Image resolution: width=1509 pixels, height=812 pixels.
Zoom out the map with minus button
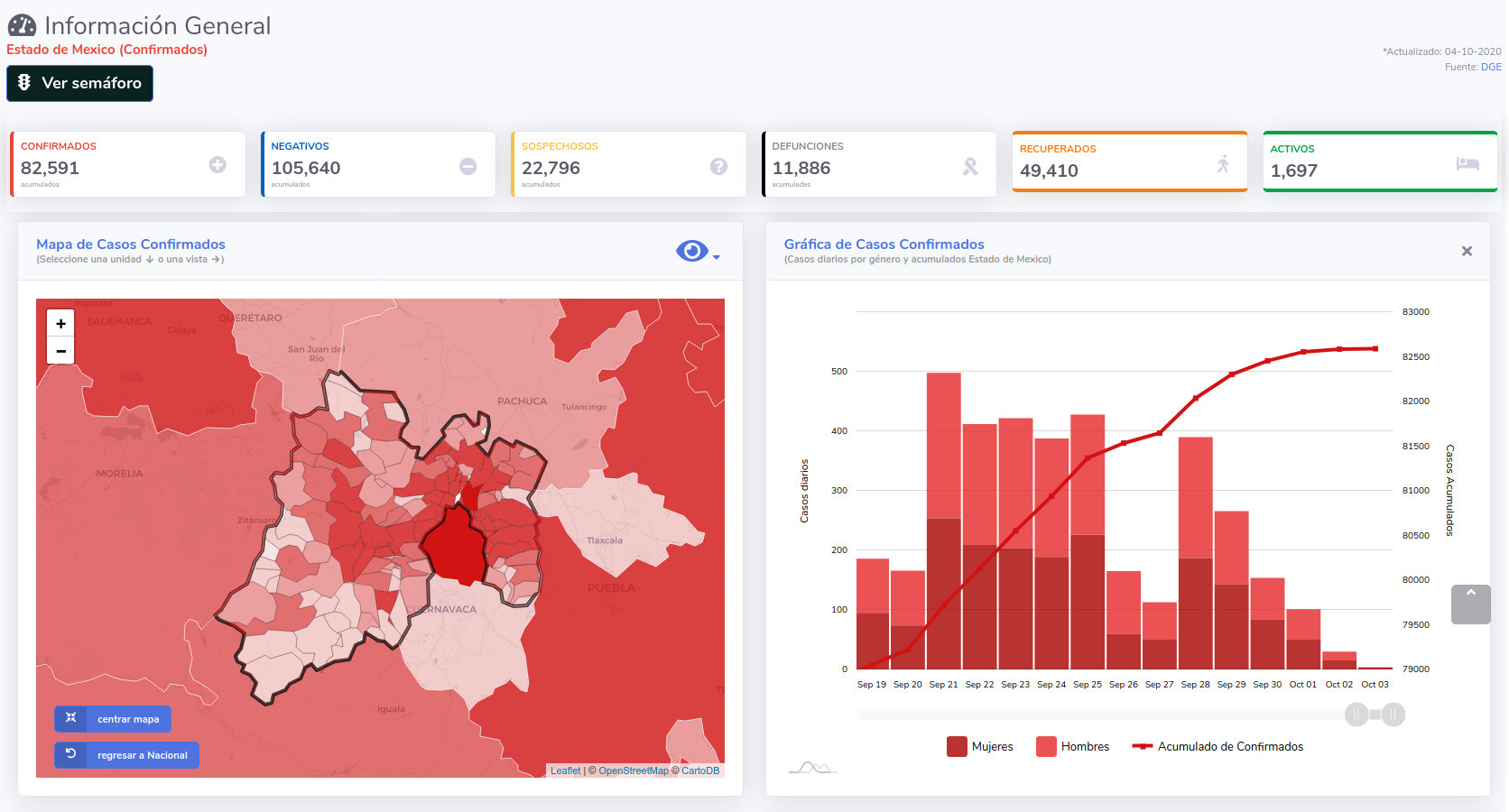[x=60, y=351]
